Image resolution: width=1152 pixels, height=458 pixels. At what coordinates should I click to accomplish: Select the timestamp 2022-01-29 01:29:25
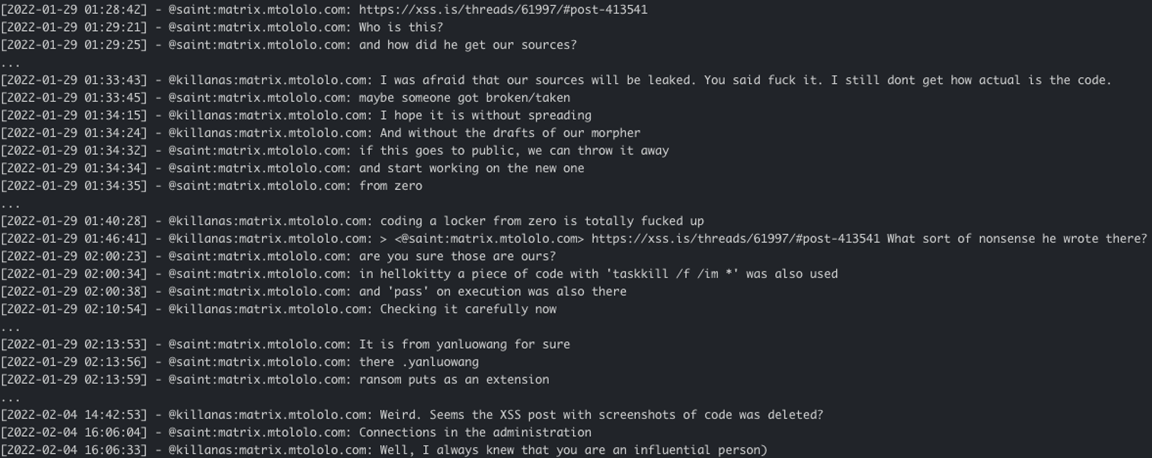click(74, 45)
